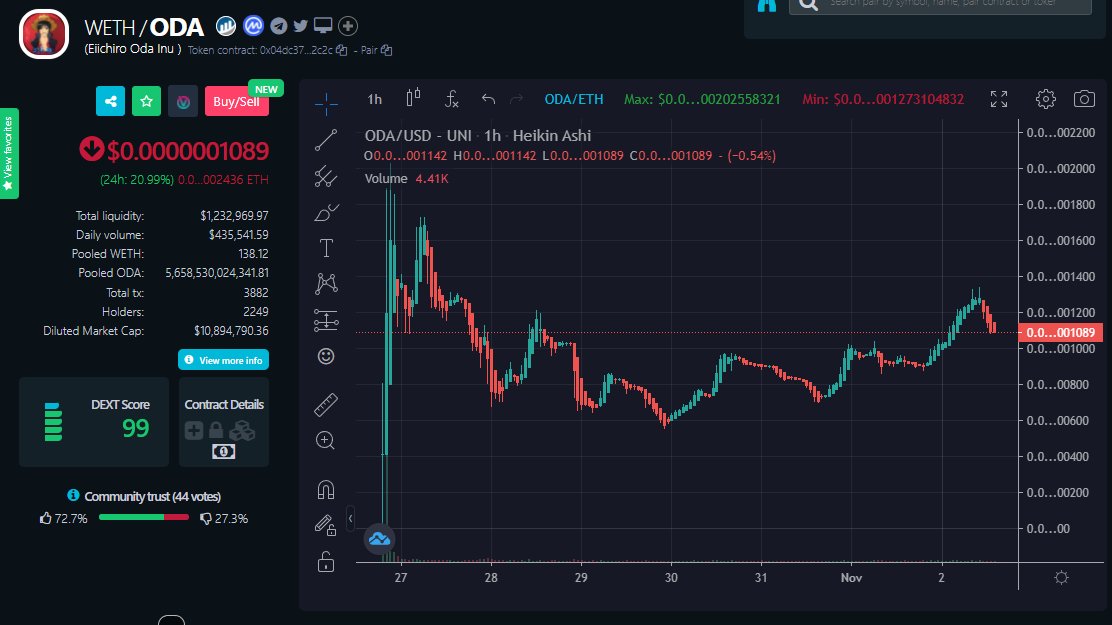Open the candle chart style menu
Screen dimensions: 1112x625
pyautogui.click(x=413, y=99)
